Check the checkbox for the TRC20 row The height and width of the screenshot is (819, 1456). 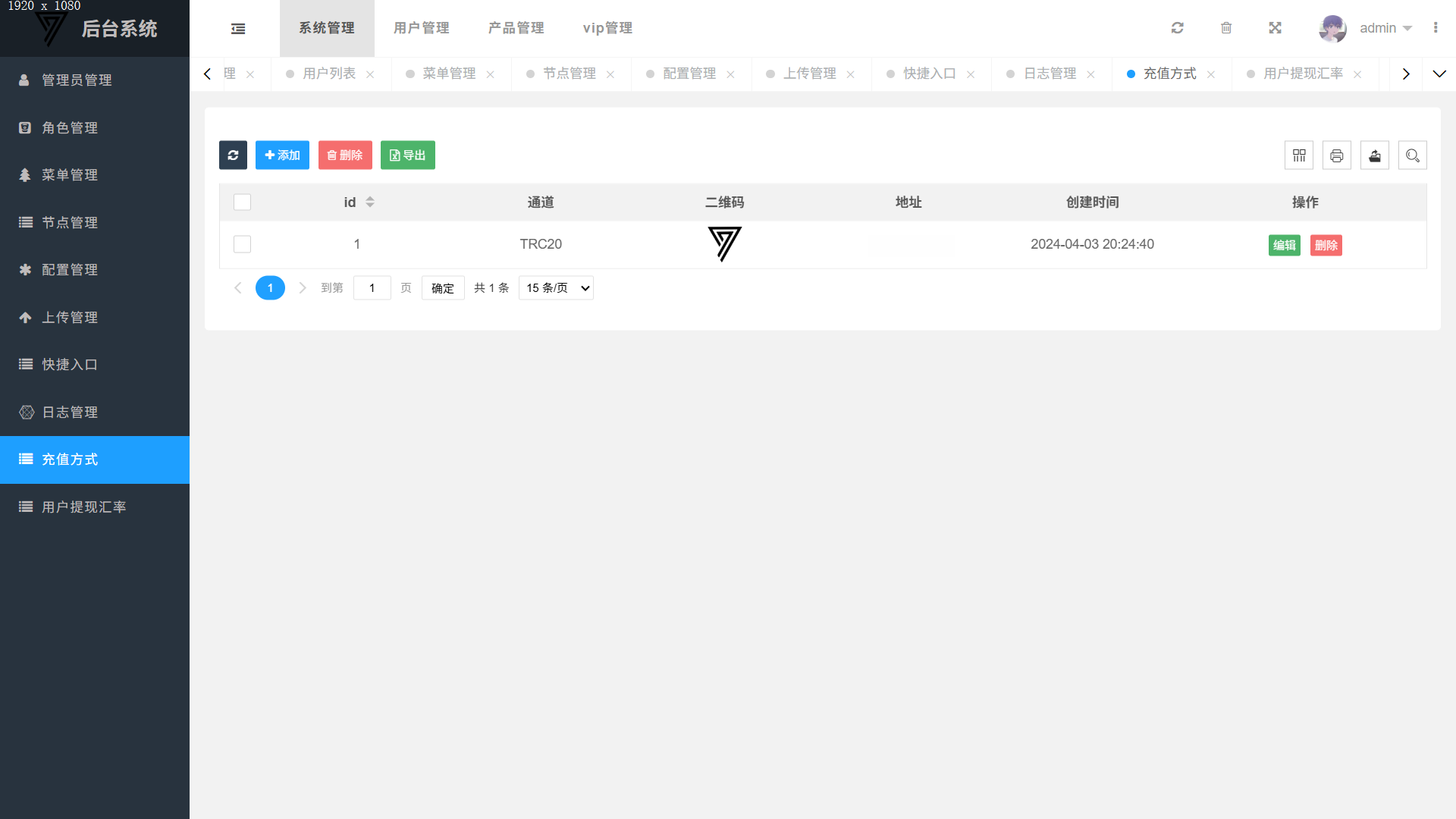[x=242, y=244]
